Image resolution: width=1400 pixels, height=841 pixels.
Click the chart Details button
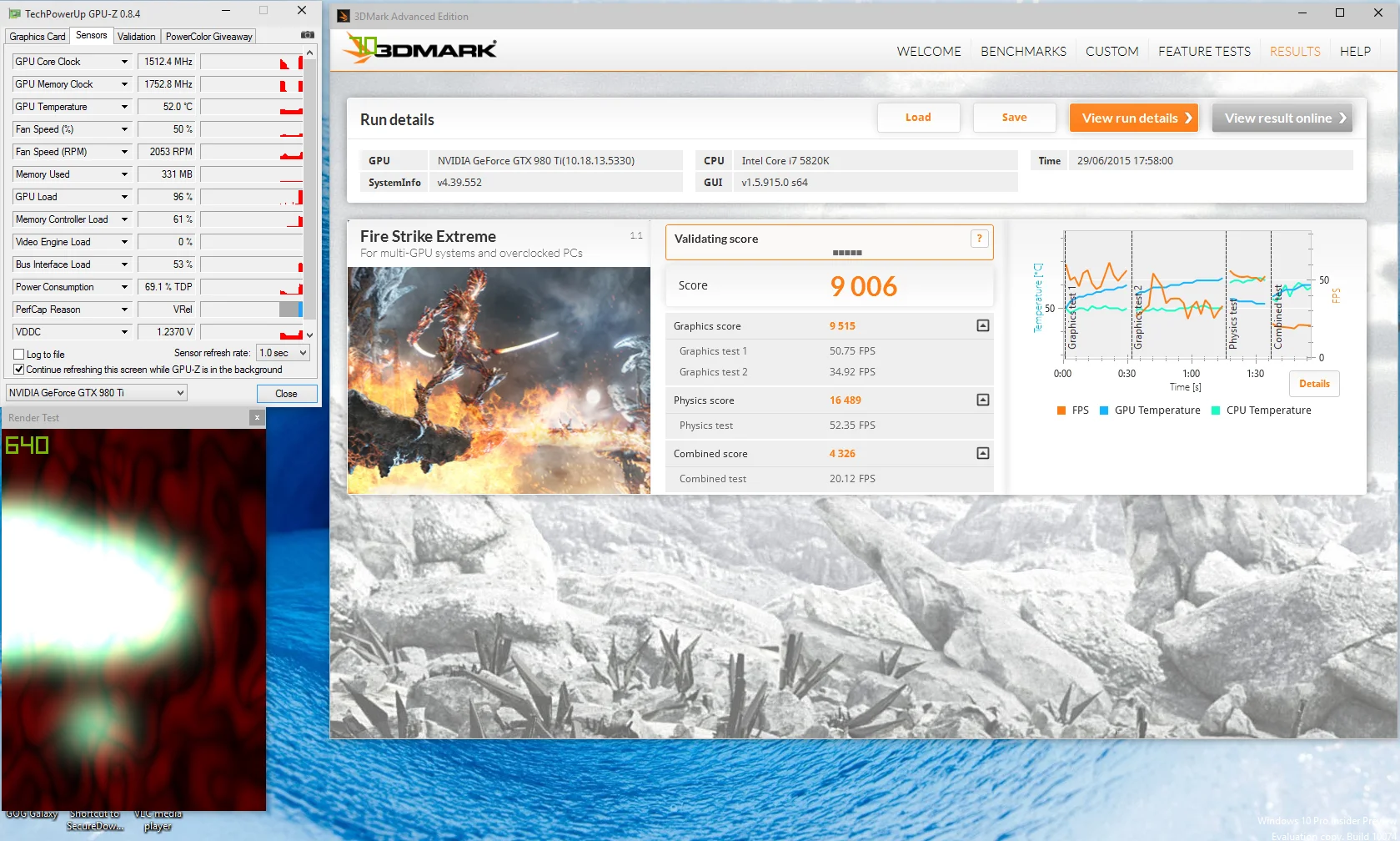1314,384
